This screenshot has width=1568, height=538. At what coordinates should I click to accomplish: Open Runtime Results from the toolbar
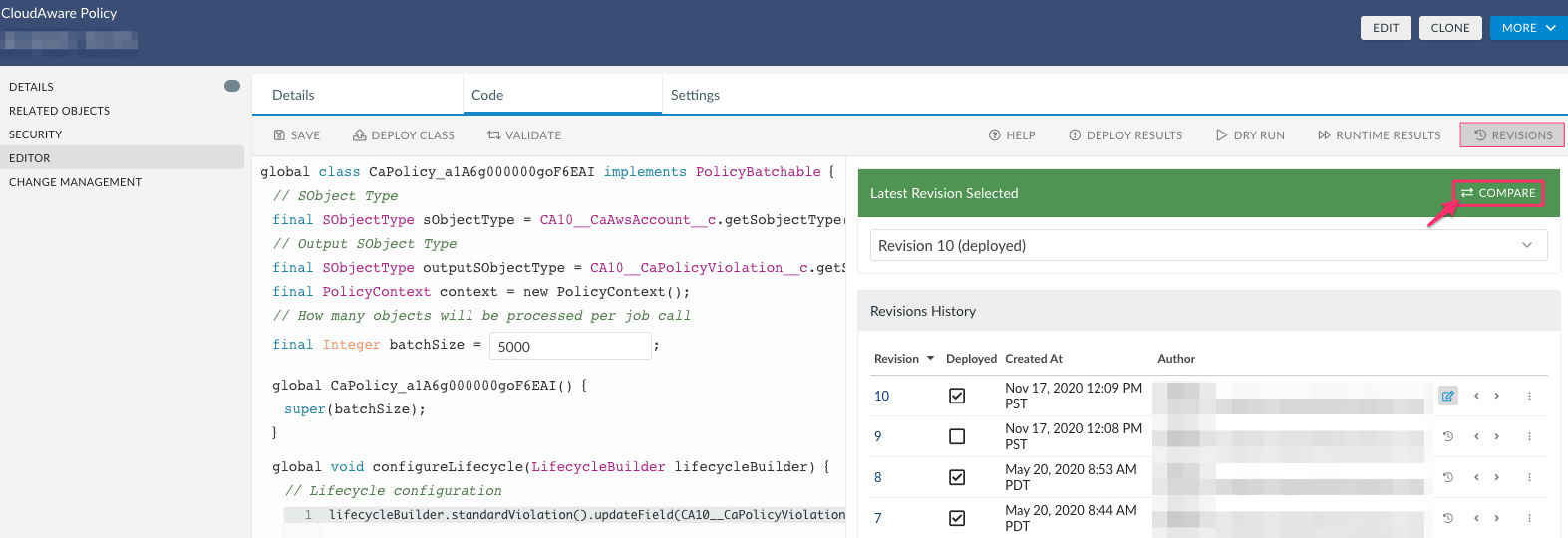[1379, 135]
